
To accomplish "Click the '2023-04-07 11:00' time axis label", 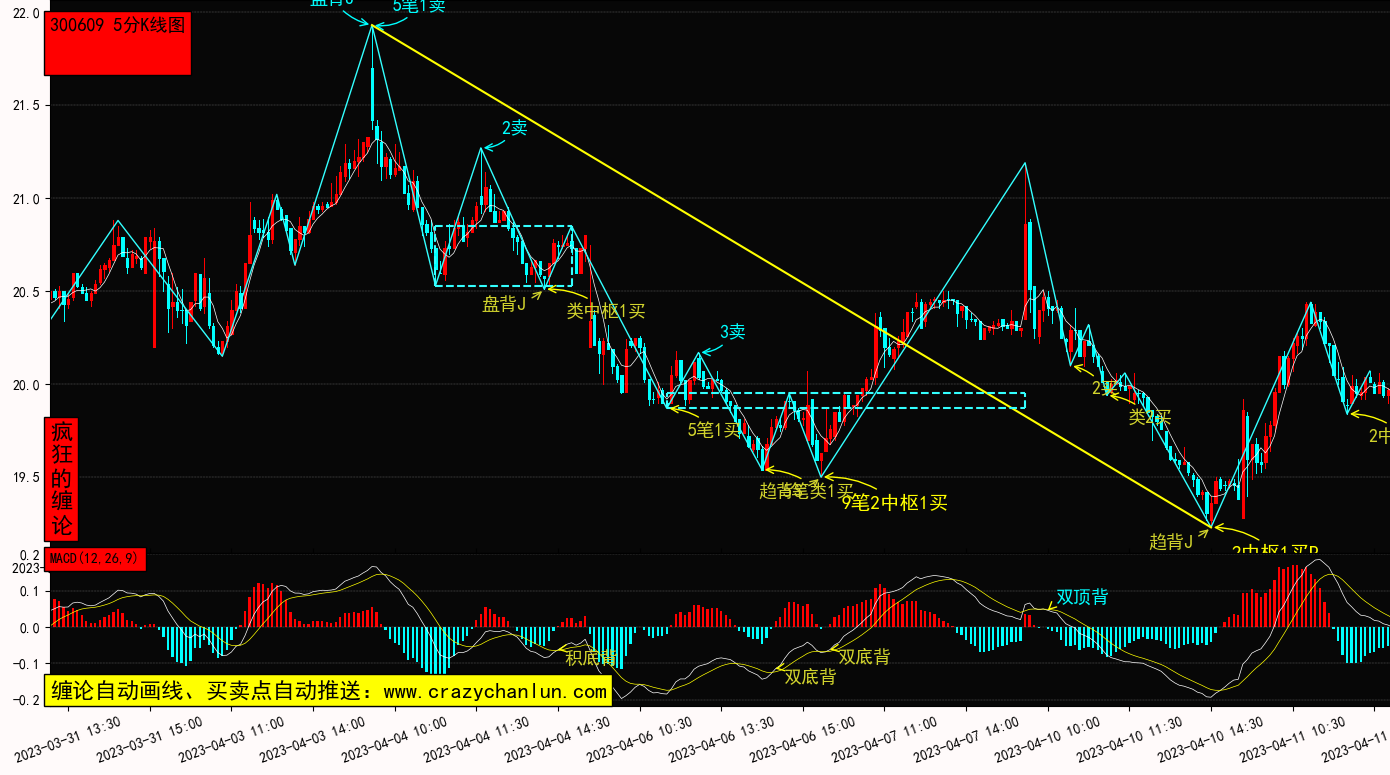I will 885,738.
